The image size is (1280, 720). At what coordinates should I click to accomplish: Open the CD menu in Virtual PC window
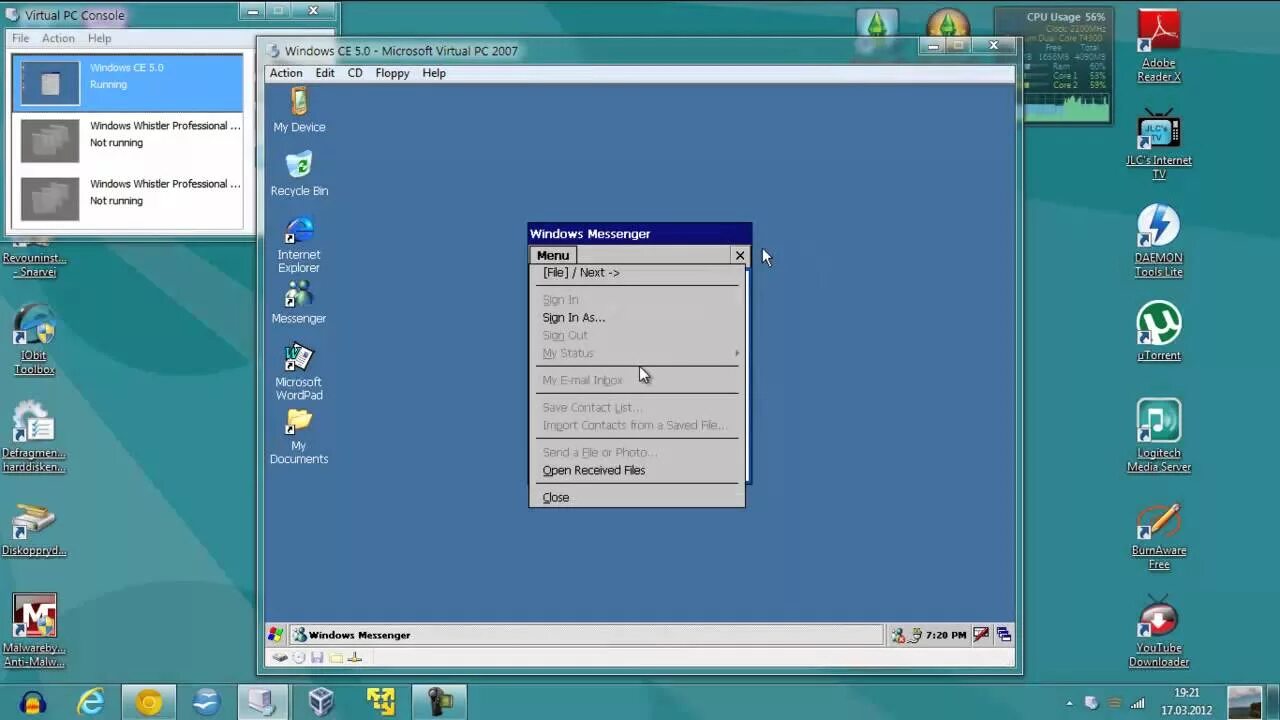pyautogui.click(x=355, y=73)
